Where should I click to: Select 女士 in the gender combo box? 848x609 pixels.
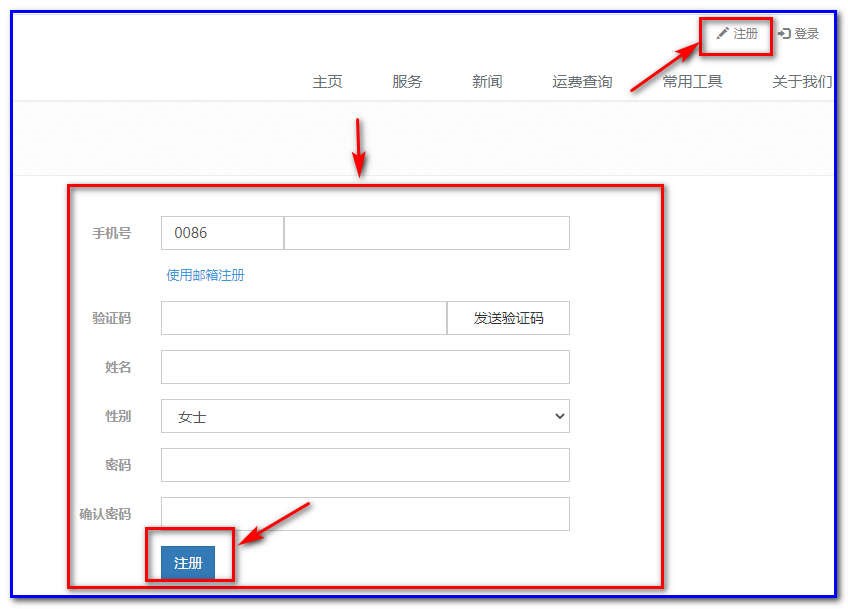[x=365, y=416]
